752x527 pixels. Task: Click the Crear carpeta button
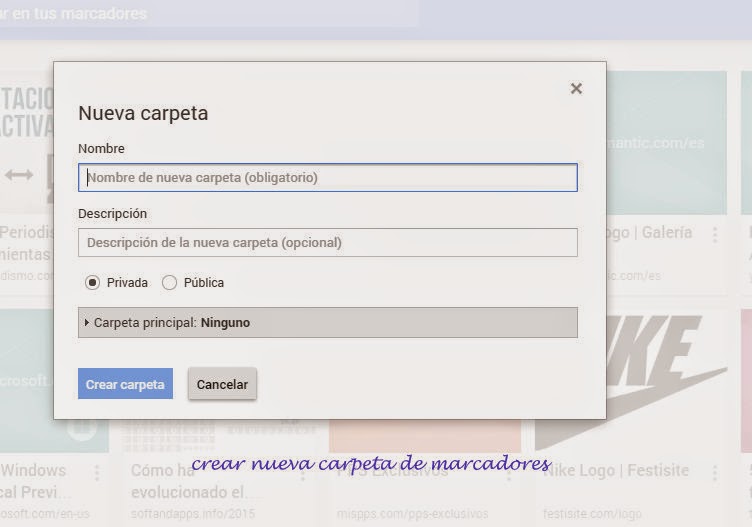(x=125, y=384)
